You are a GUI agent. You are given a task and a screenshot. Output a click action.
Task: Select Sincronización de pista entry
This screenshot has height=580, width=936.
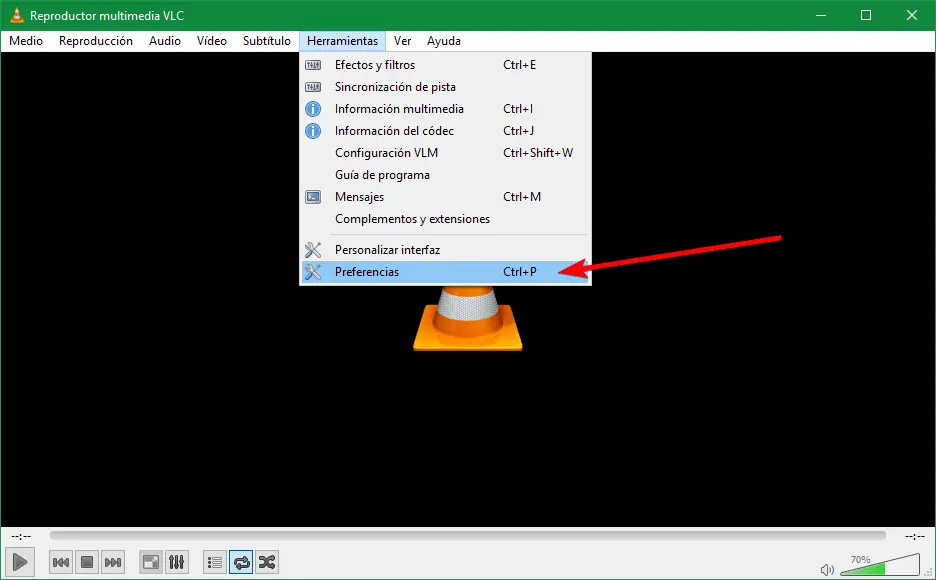pyautogui.click(x=445, y=87)
